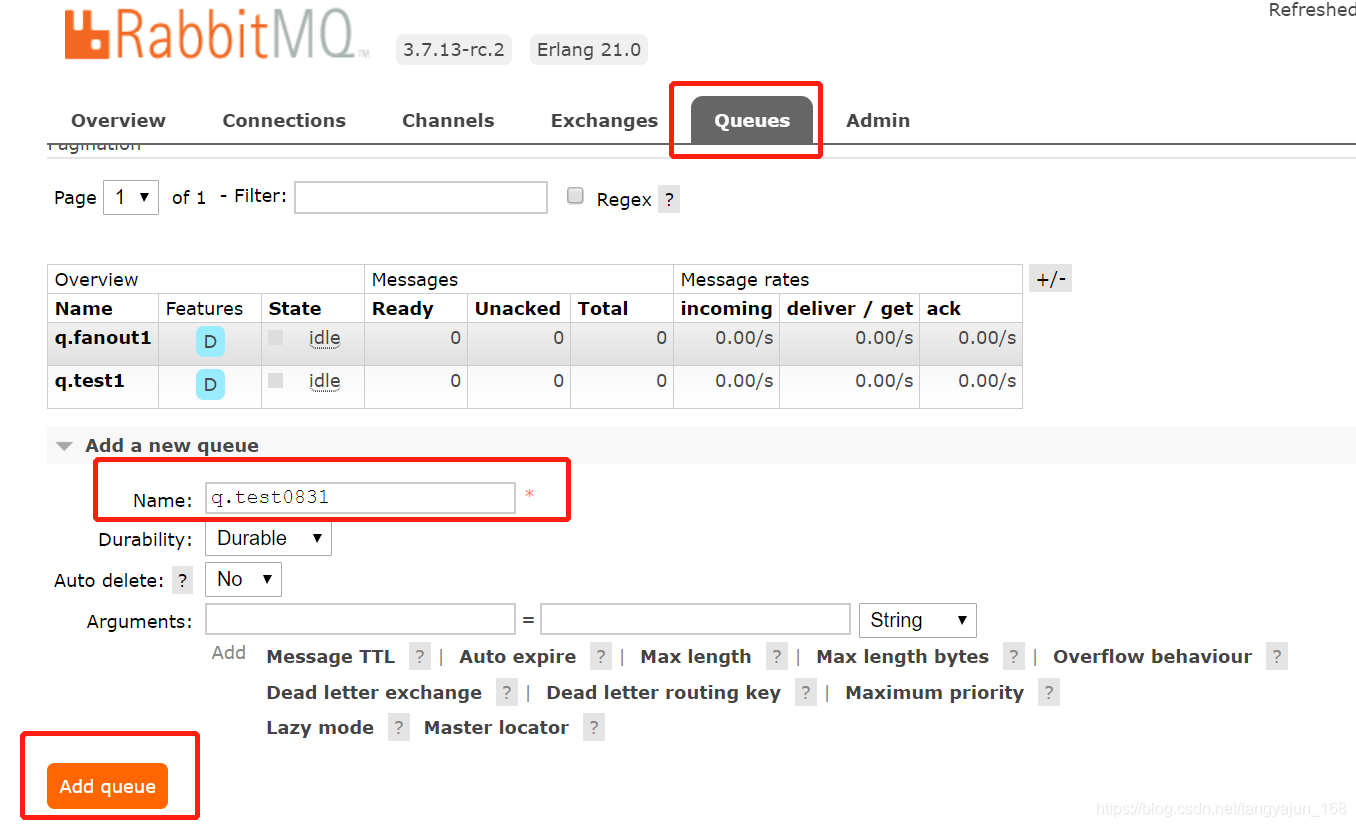1356x827 pixels.
Task: Open the Auto delete dropdown
Action: (x=243, y=579)
